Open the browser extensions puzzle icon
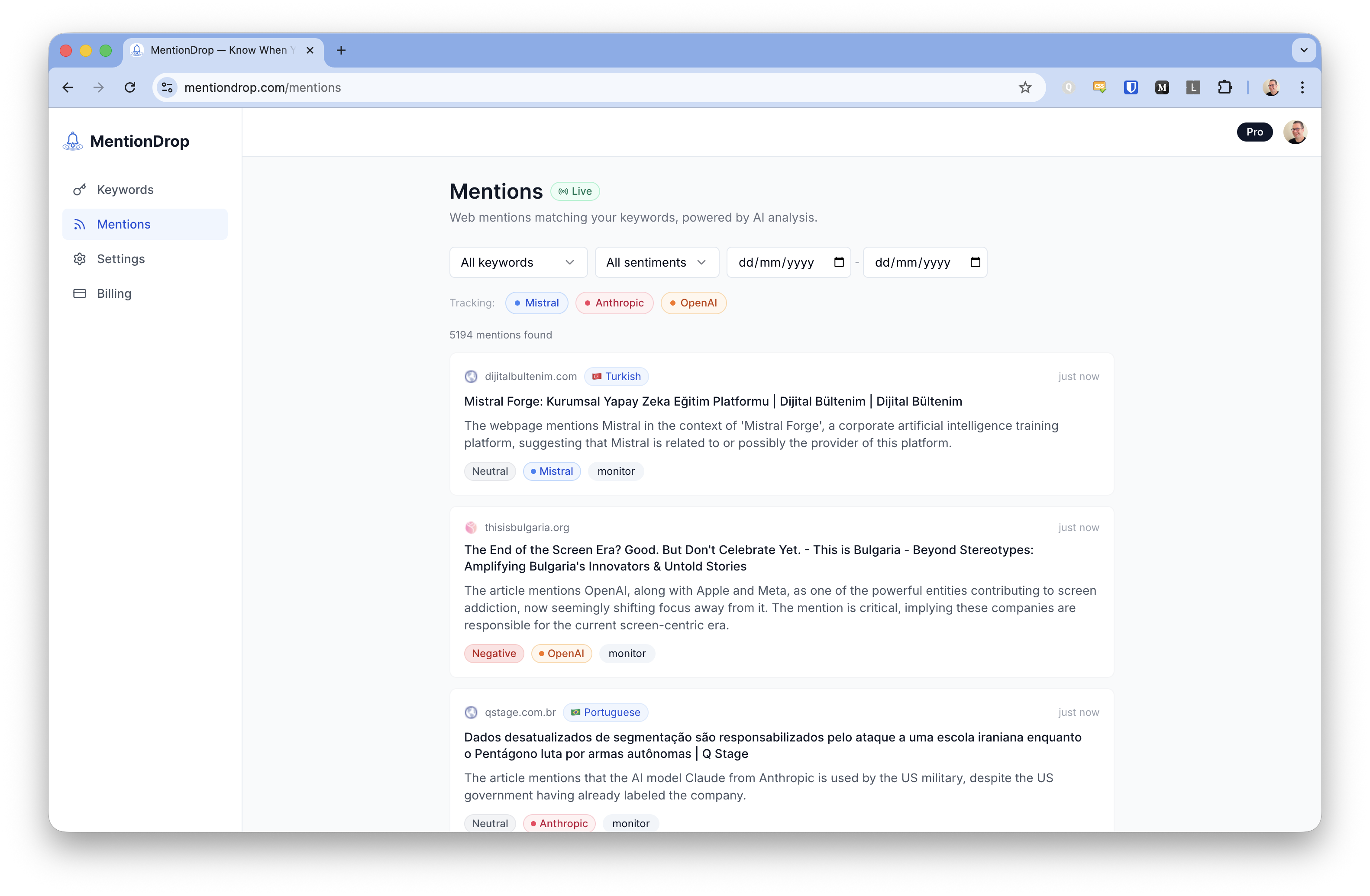 click(1225, 87)
